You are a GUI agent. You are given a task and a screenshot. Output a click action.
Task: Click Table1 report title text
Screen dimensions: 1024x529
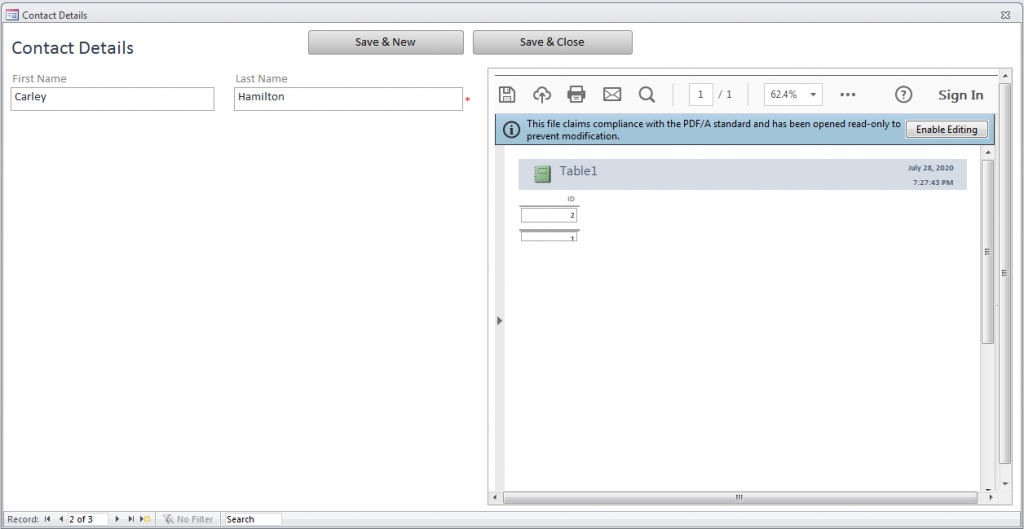(x=579, y=171)
